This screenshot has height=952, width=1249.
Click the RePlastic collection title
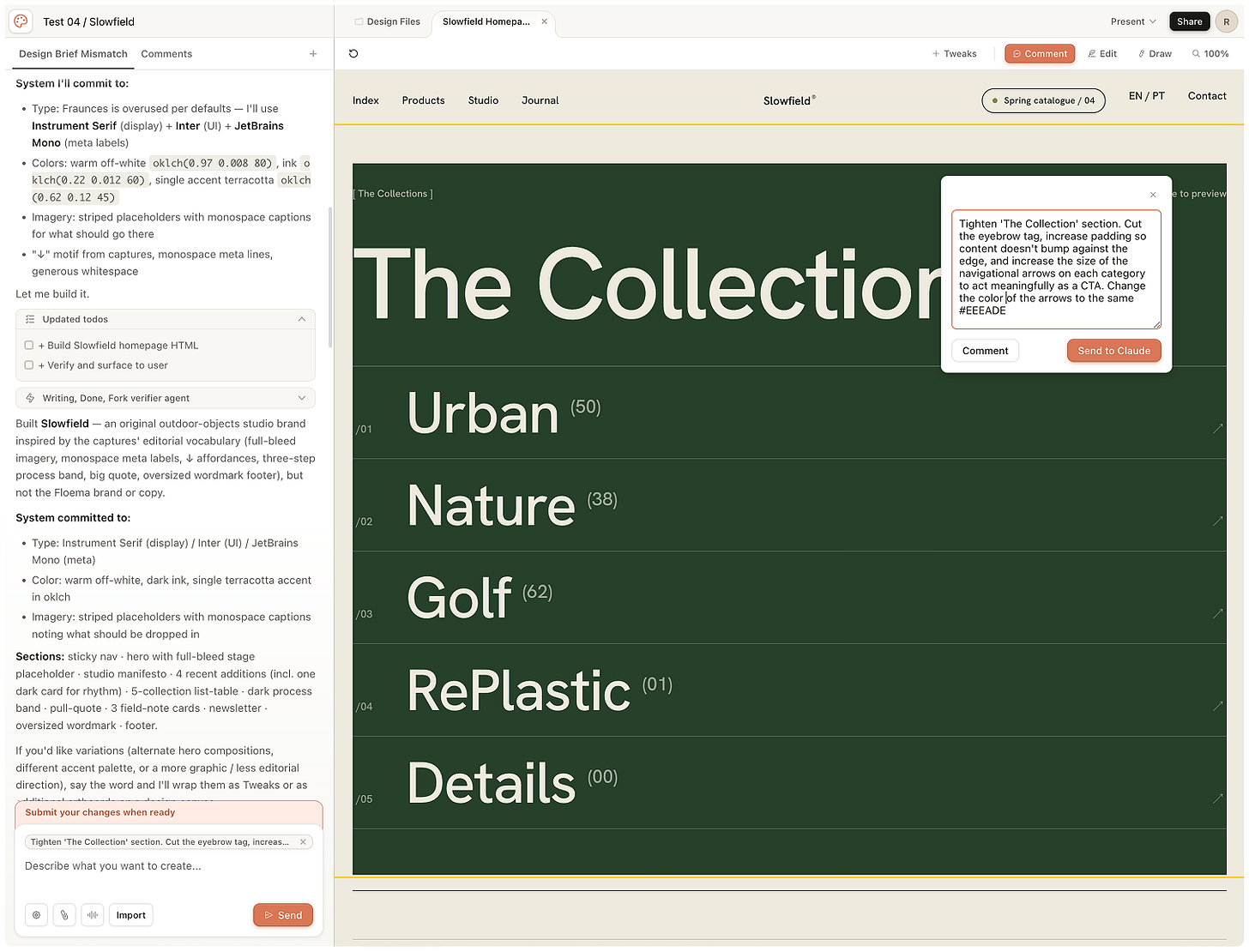(x=518, y=690)
